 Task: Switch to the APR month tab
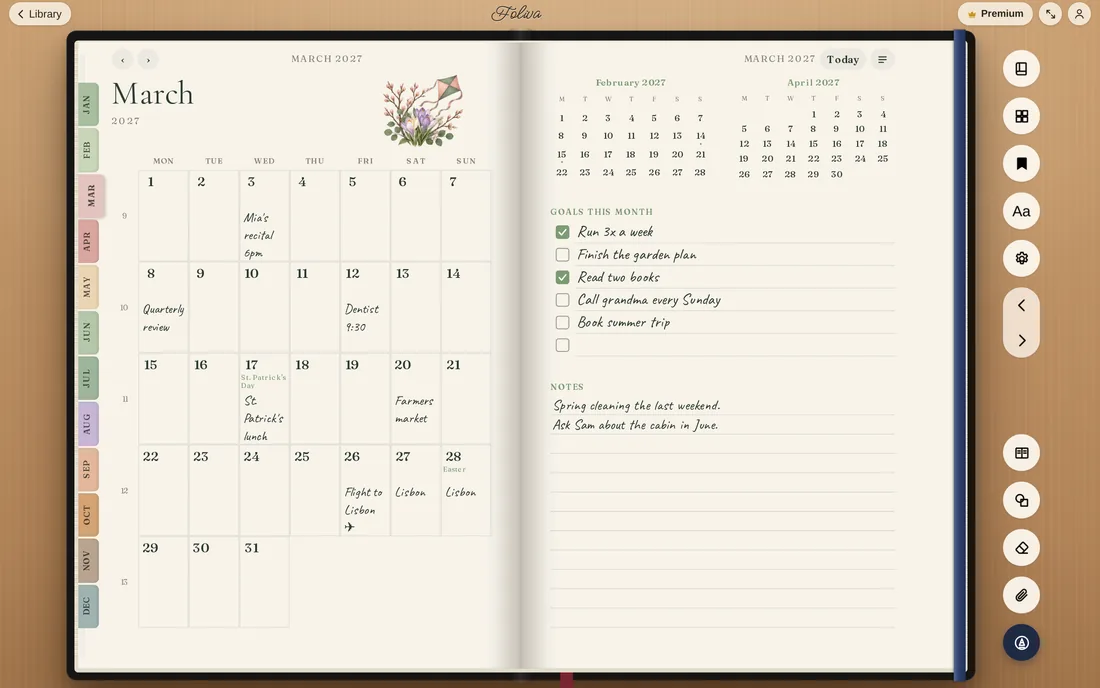[88, 241]
